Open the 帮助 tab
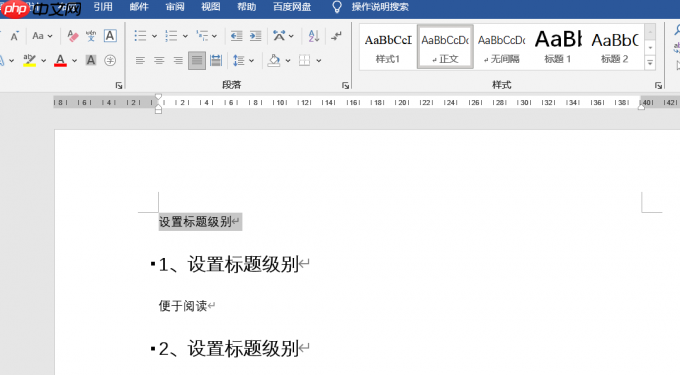 click(x=246, y=7)
